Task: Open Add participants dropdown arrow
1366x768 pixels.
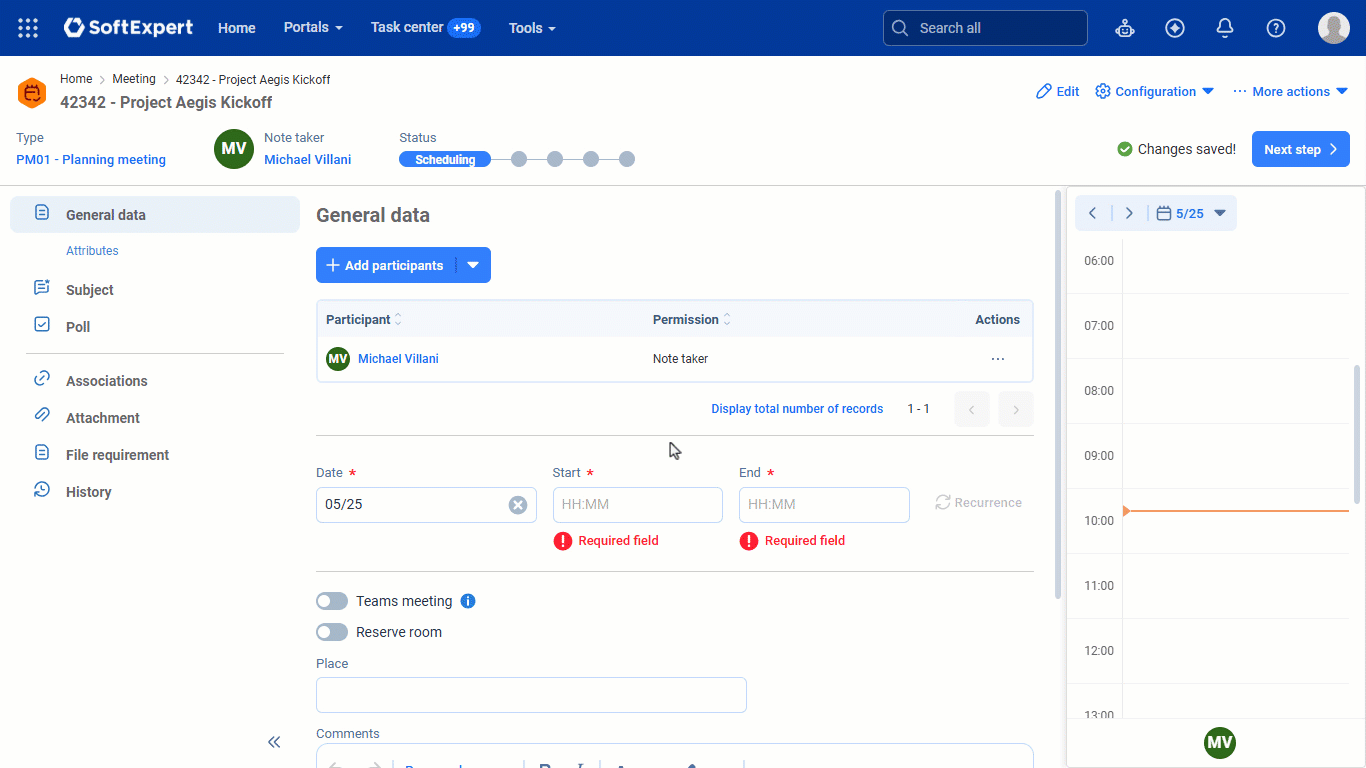Action: [474, 265]
